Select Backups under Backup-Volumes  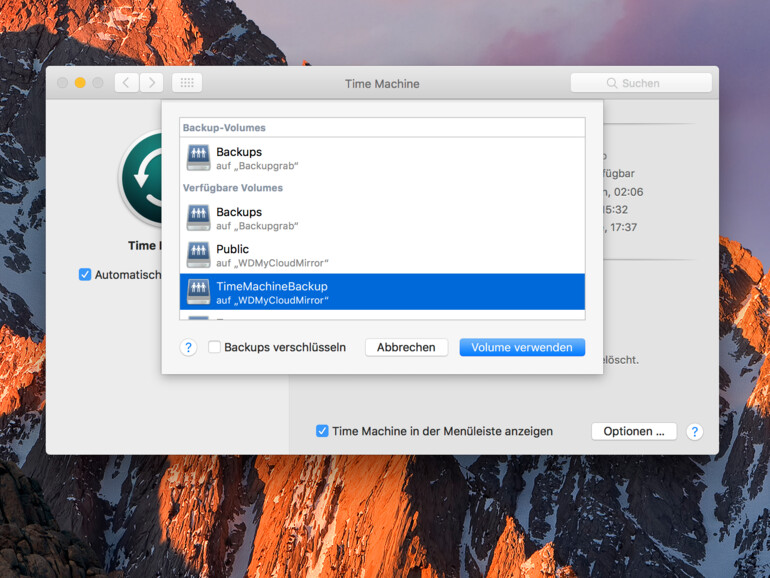[x=383, y=158]
